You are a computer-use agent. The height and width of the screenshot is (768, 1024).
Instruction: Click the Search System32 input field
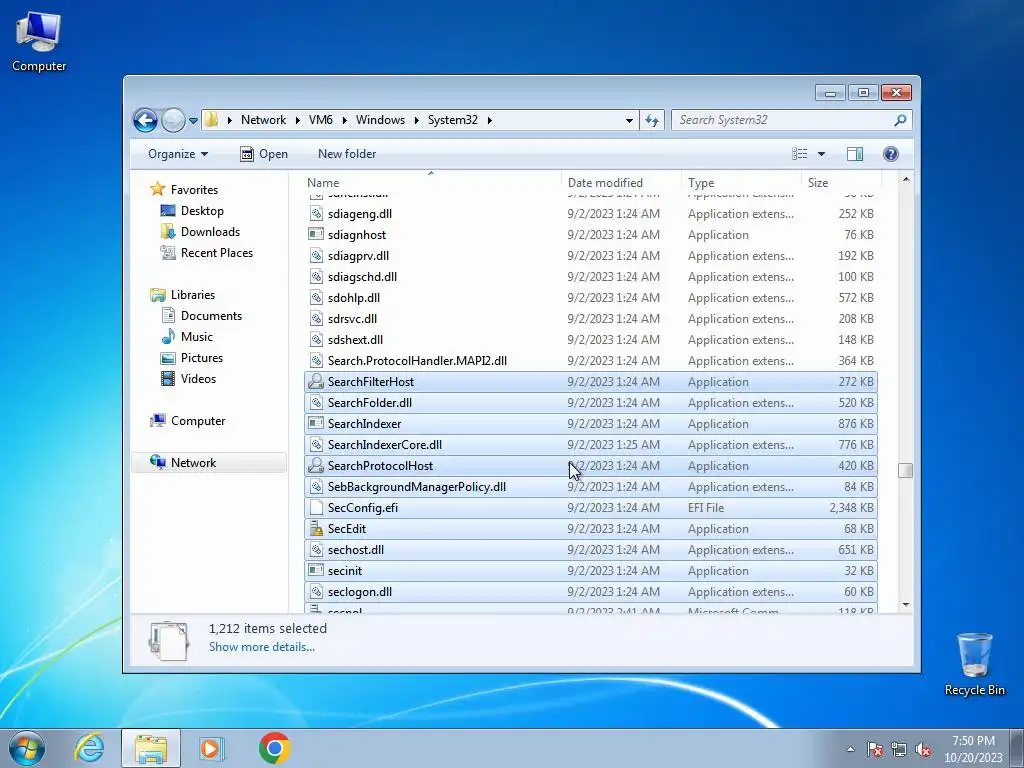pos(783,120)
